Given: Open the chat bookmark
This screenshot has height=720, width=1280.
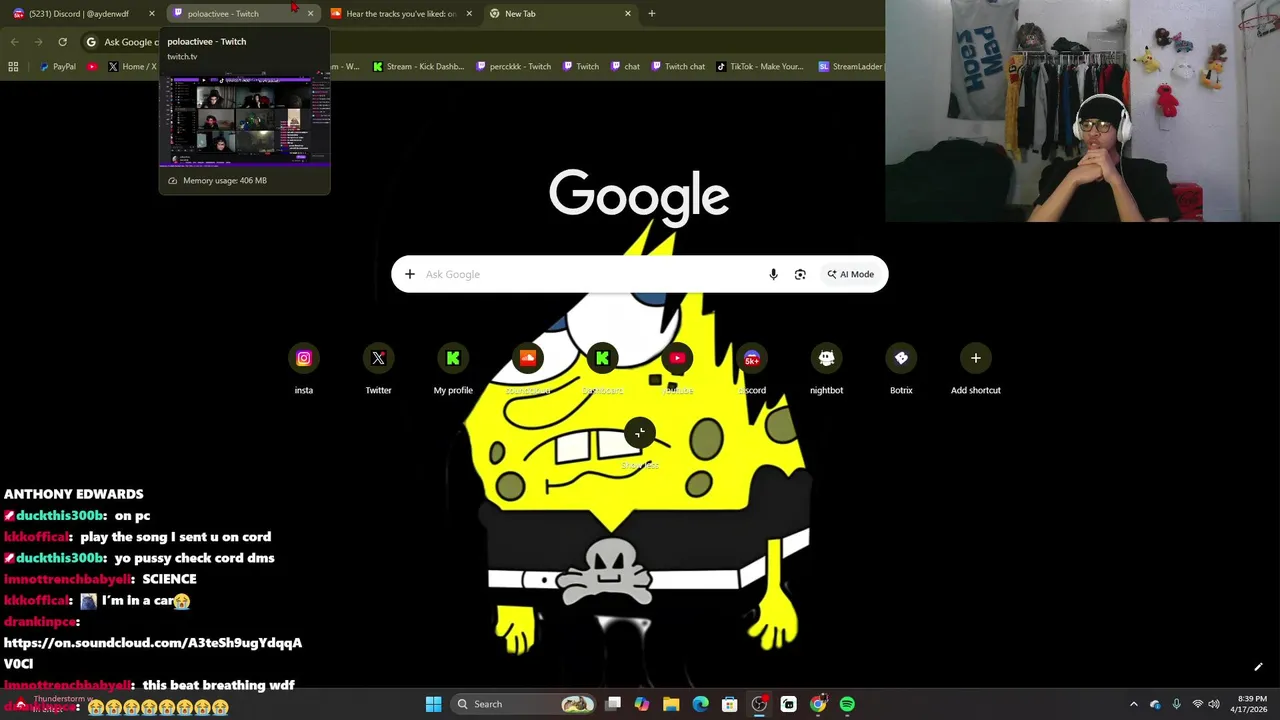Looking at the screenshot, I should click(624, 67).
